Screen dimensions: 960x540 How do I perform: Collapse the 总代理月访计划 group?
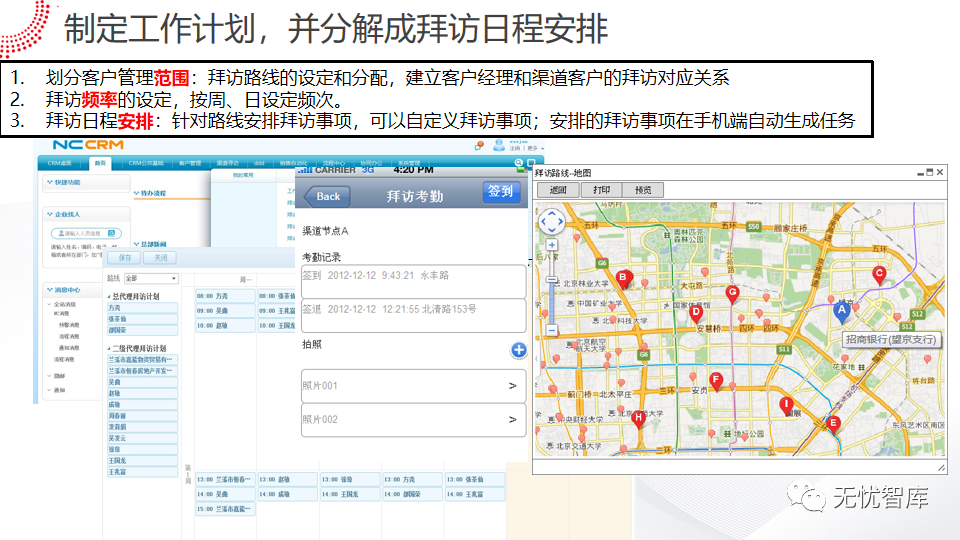coord(110,296)
